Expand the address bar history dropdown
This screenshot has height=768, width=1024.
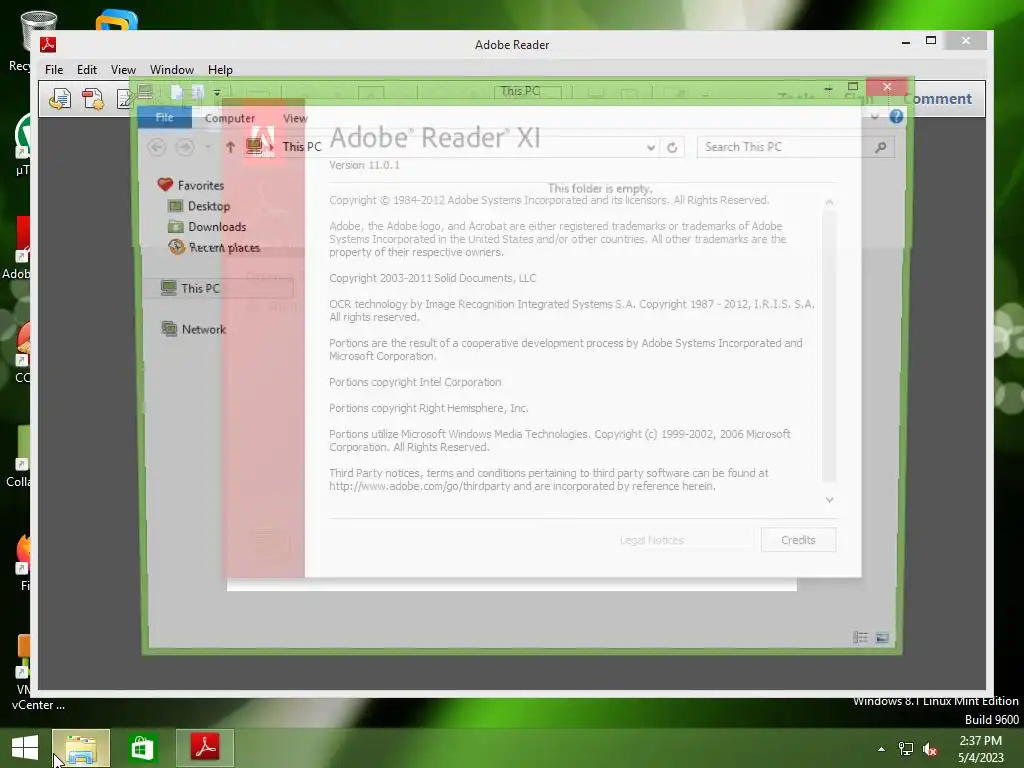tap(650, 148)
